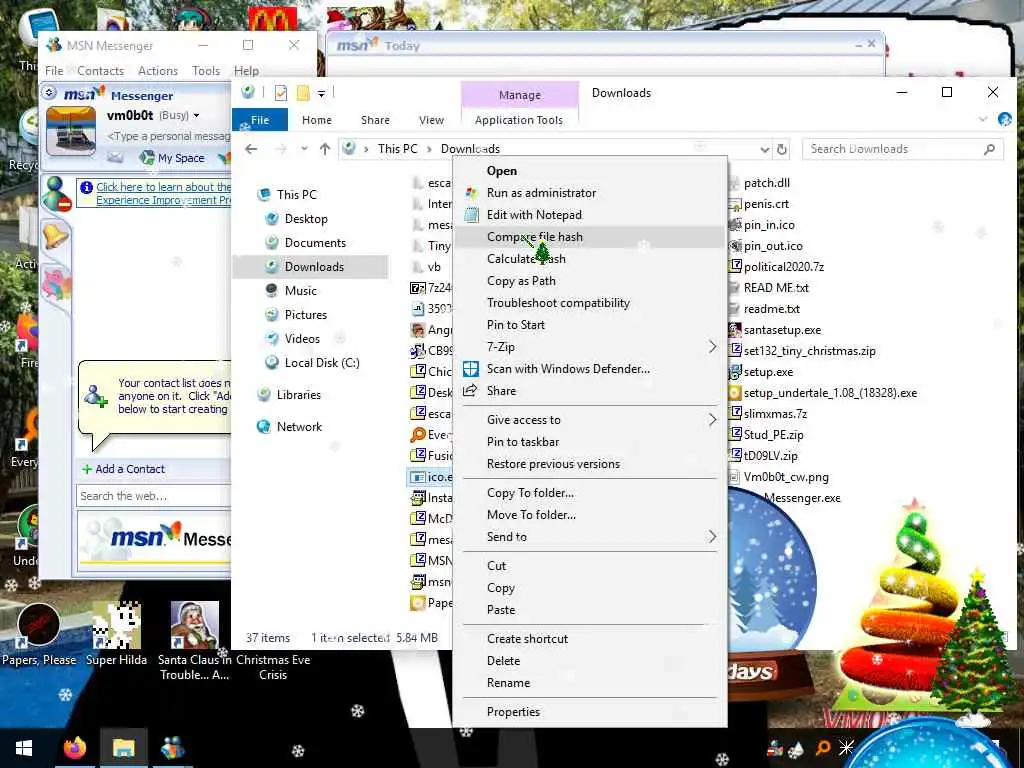Click MSN Messenger taskbar icon

172,748
